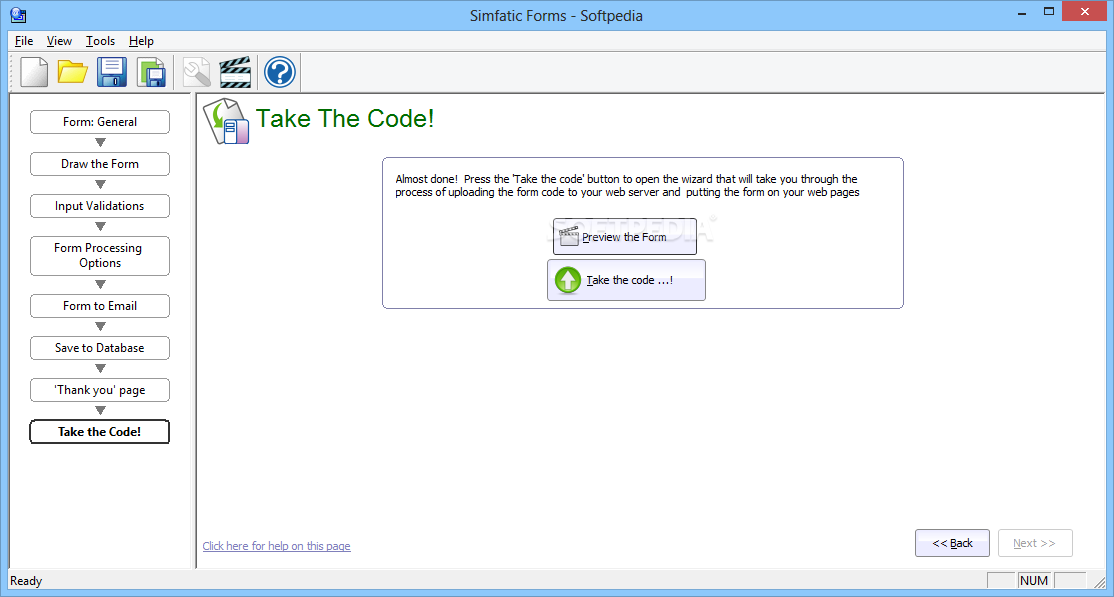Image resolution: width=1114 pixels, height=597 pixels.
Task: Go to the 'Thank you' page step
Action: click(x=99, y=390)
